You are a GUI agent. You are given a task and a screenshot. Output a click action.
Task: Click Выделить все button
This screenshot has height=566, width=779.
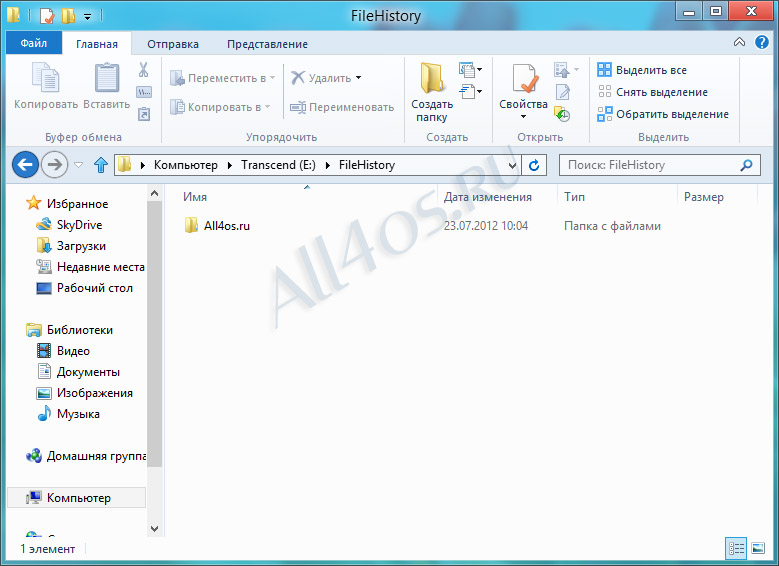point(642,70)
